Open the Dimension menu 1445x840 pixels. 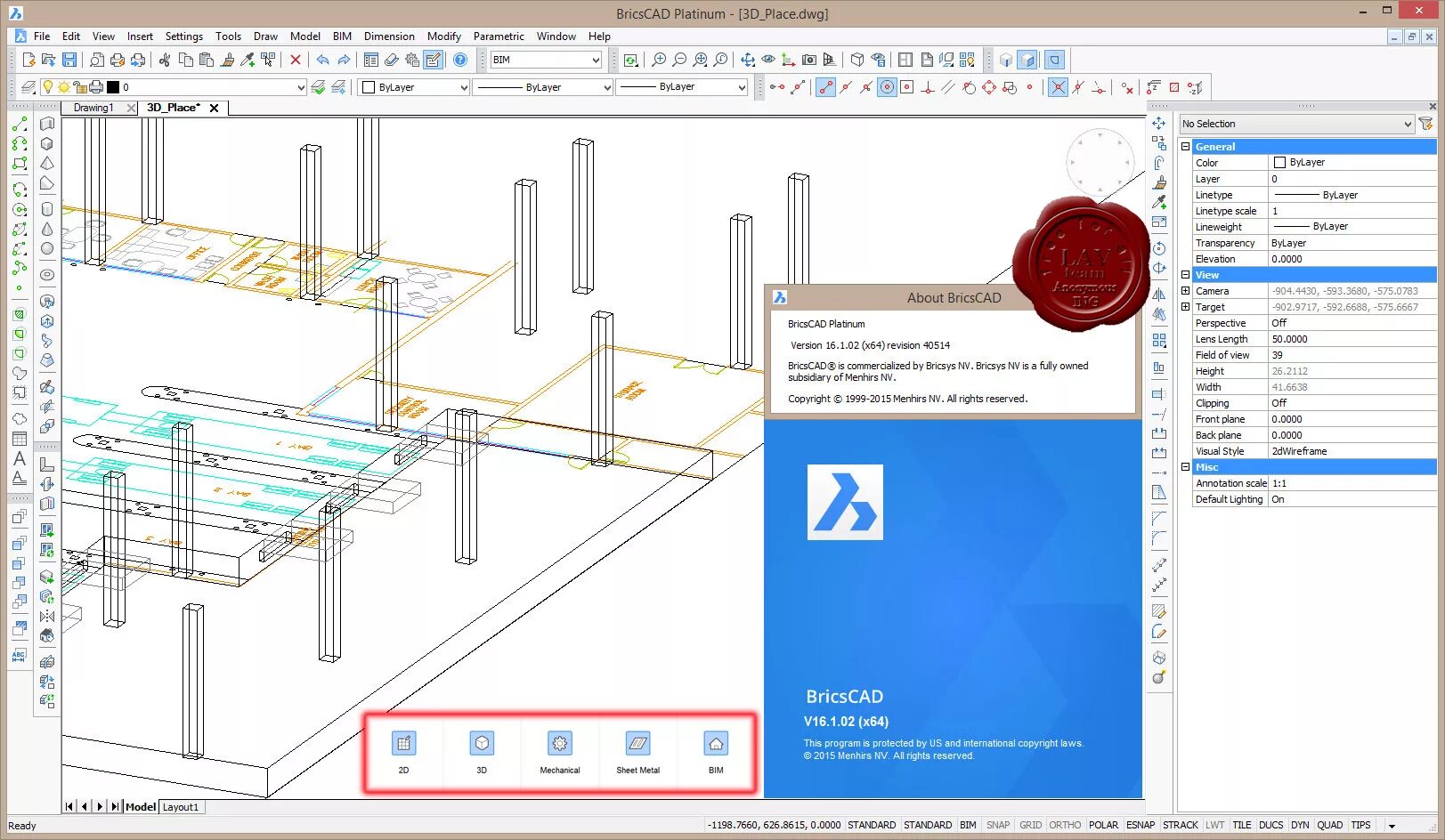click(389, 36)
